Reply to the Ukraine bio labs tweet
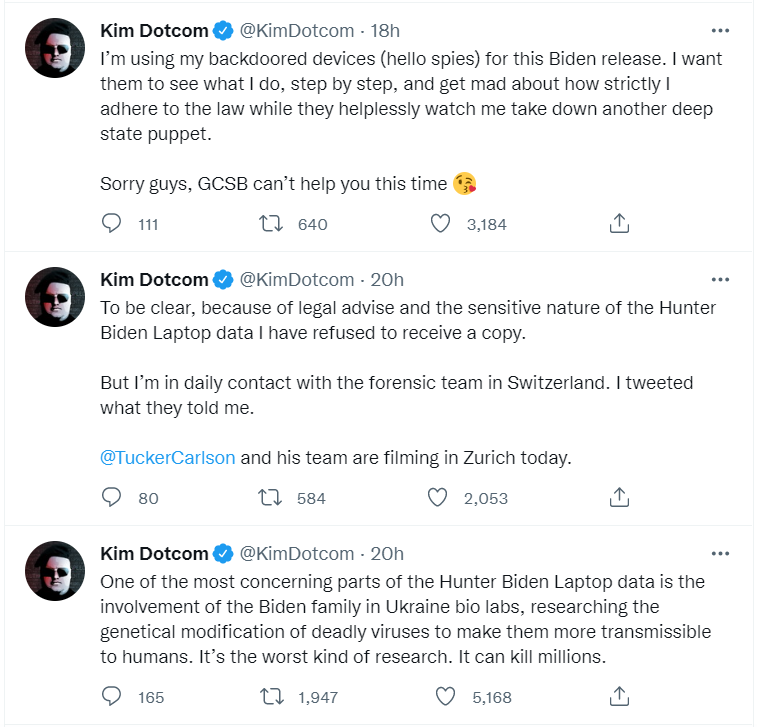This screenshot has width=757, height=727. pyautogui.click(x=112, y=696)
